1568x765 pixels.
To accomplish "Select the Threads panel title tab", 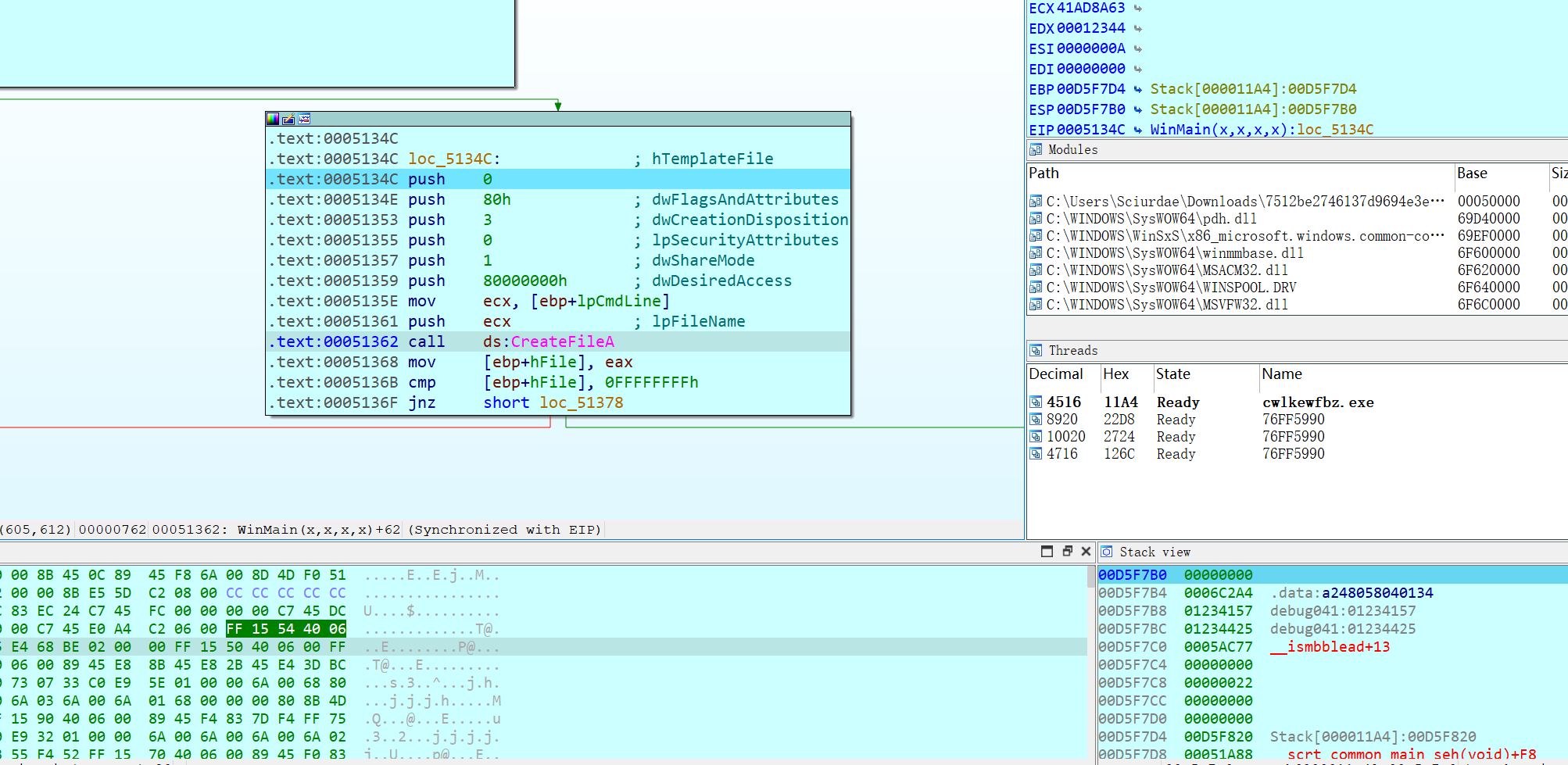I will tap(1072, 351).
